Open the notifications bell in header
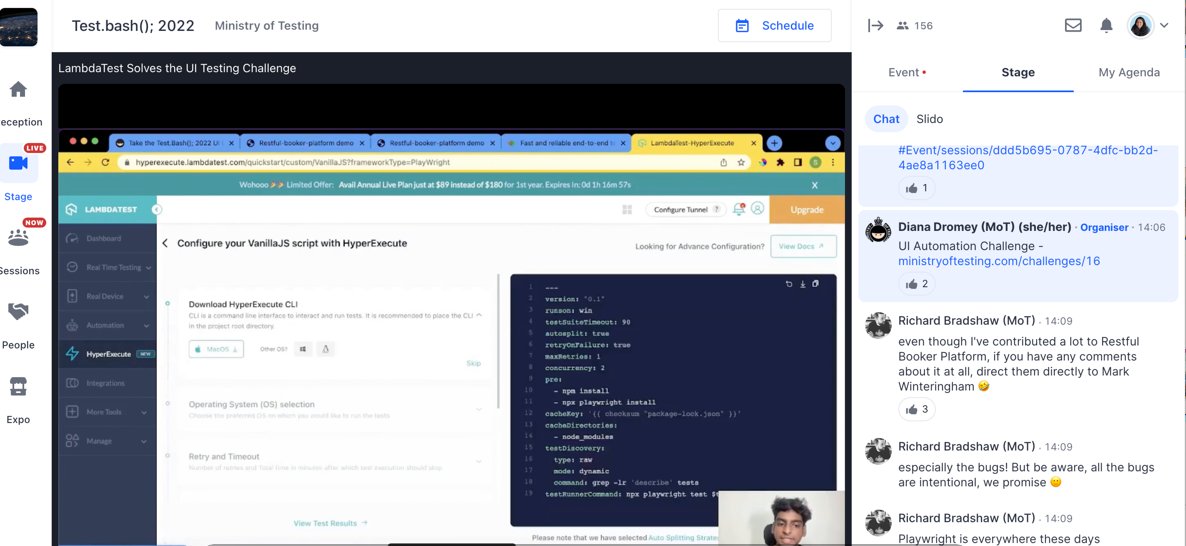Screen dimensions: 1186x546 1106,26
